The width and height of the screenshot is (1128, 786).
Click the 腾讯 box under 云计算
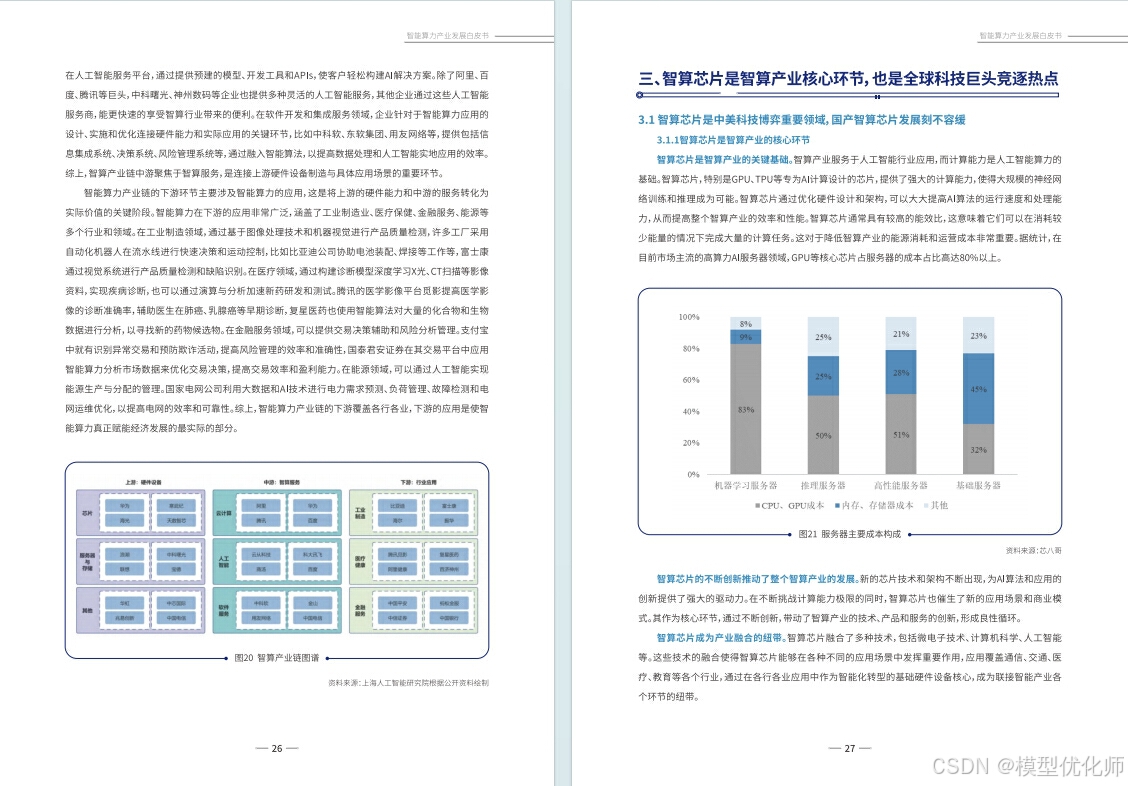coord(261,521)
